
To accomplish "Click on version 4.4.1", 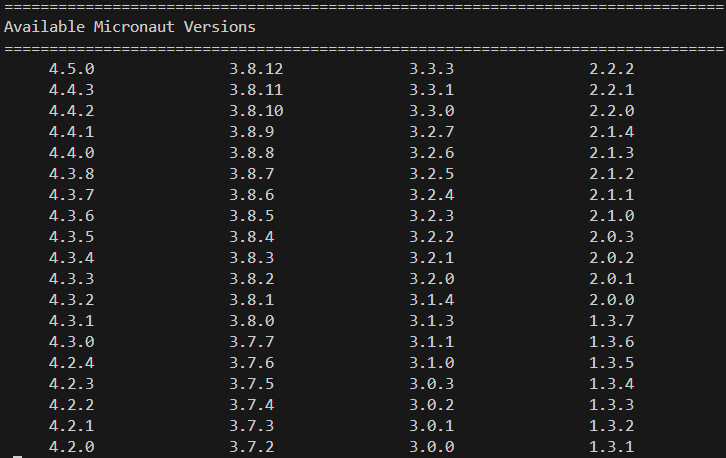I will pyautogui.click(x=71, y=132).
